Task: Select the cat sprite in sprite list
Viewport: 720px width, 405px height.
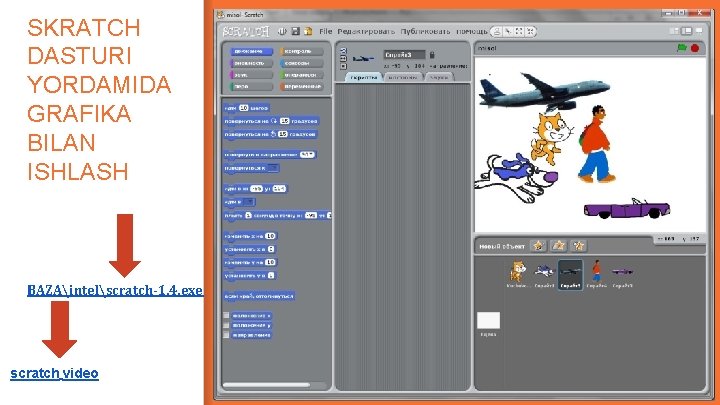Action: (518, 274)
